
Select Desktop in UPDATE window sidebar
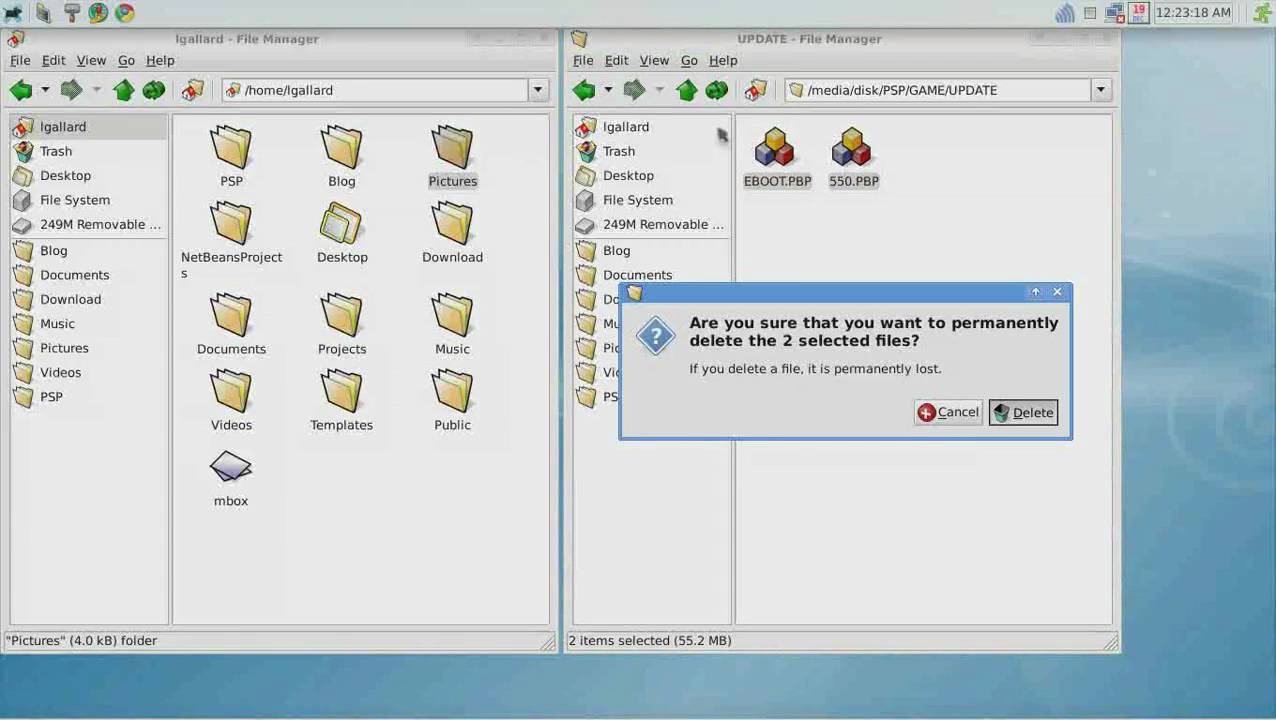pyautogui.click(x=652, y=175)
